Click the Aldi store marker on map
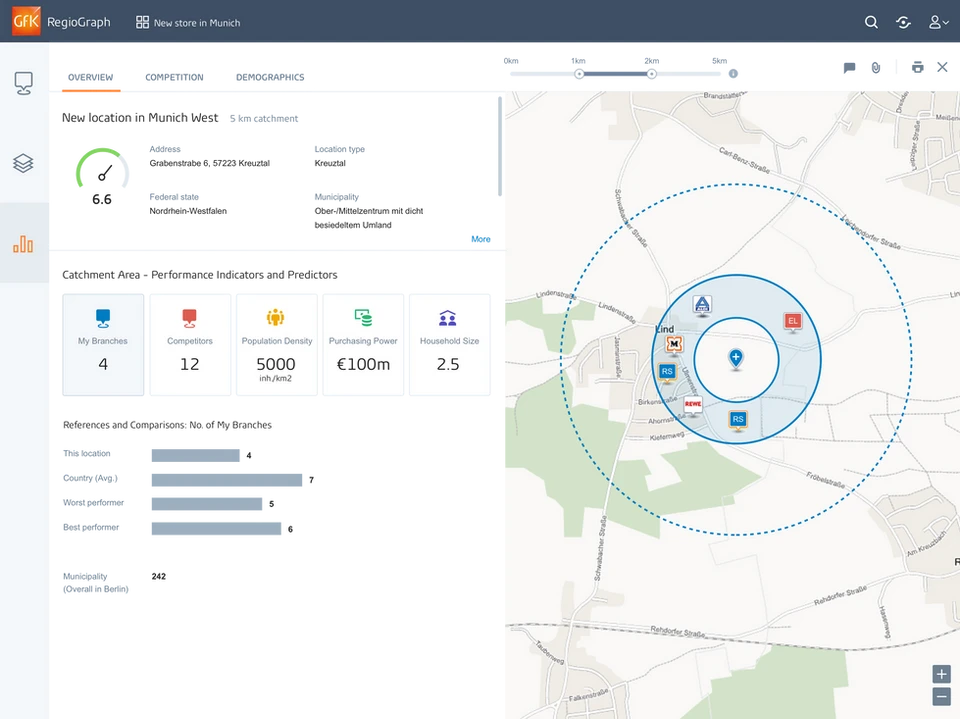The image size is (960, 719). [x=702, y=305]
